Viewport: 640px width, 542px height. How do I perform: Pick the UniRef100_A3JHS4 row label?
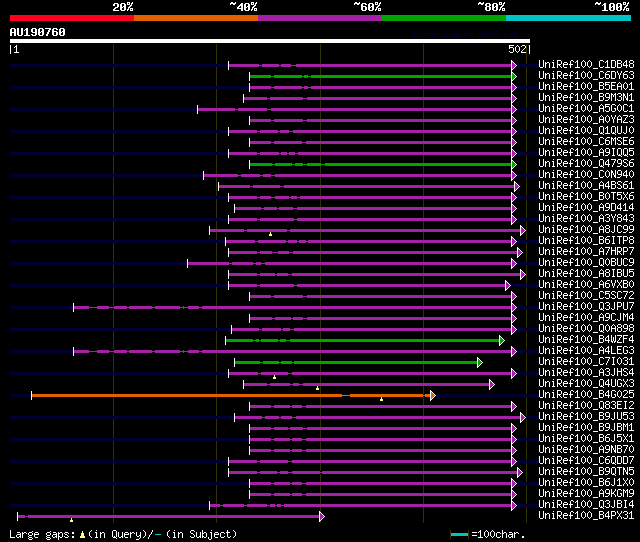[586, 373]
